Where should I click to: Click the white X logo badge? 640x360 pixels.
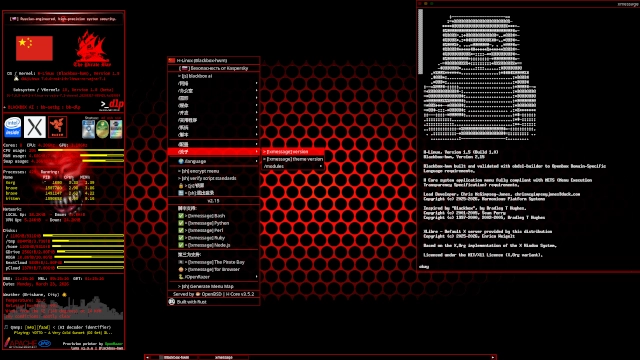(35, 127)
